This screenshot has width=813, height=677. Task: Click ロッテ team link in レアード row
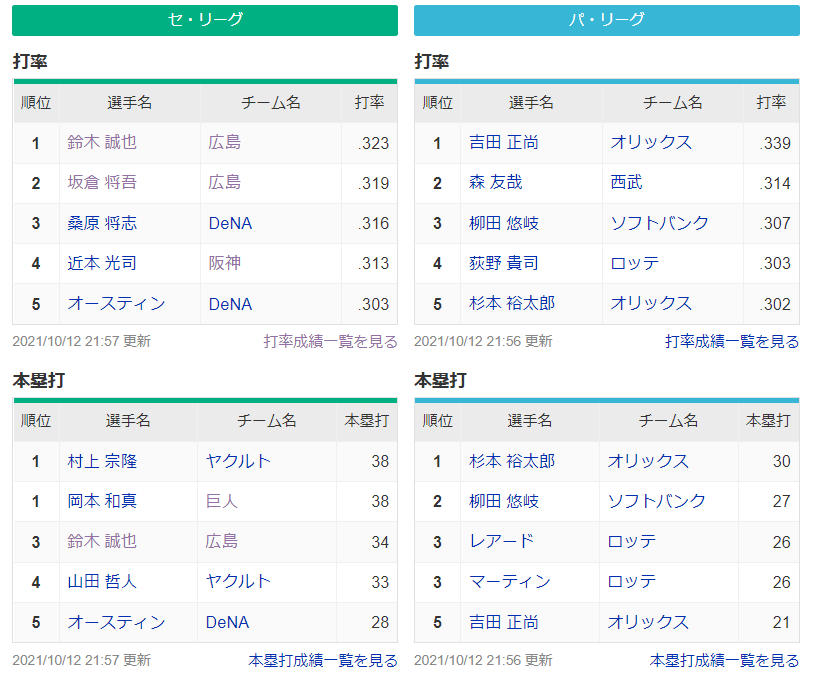click(632, 541)
